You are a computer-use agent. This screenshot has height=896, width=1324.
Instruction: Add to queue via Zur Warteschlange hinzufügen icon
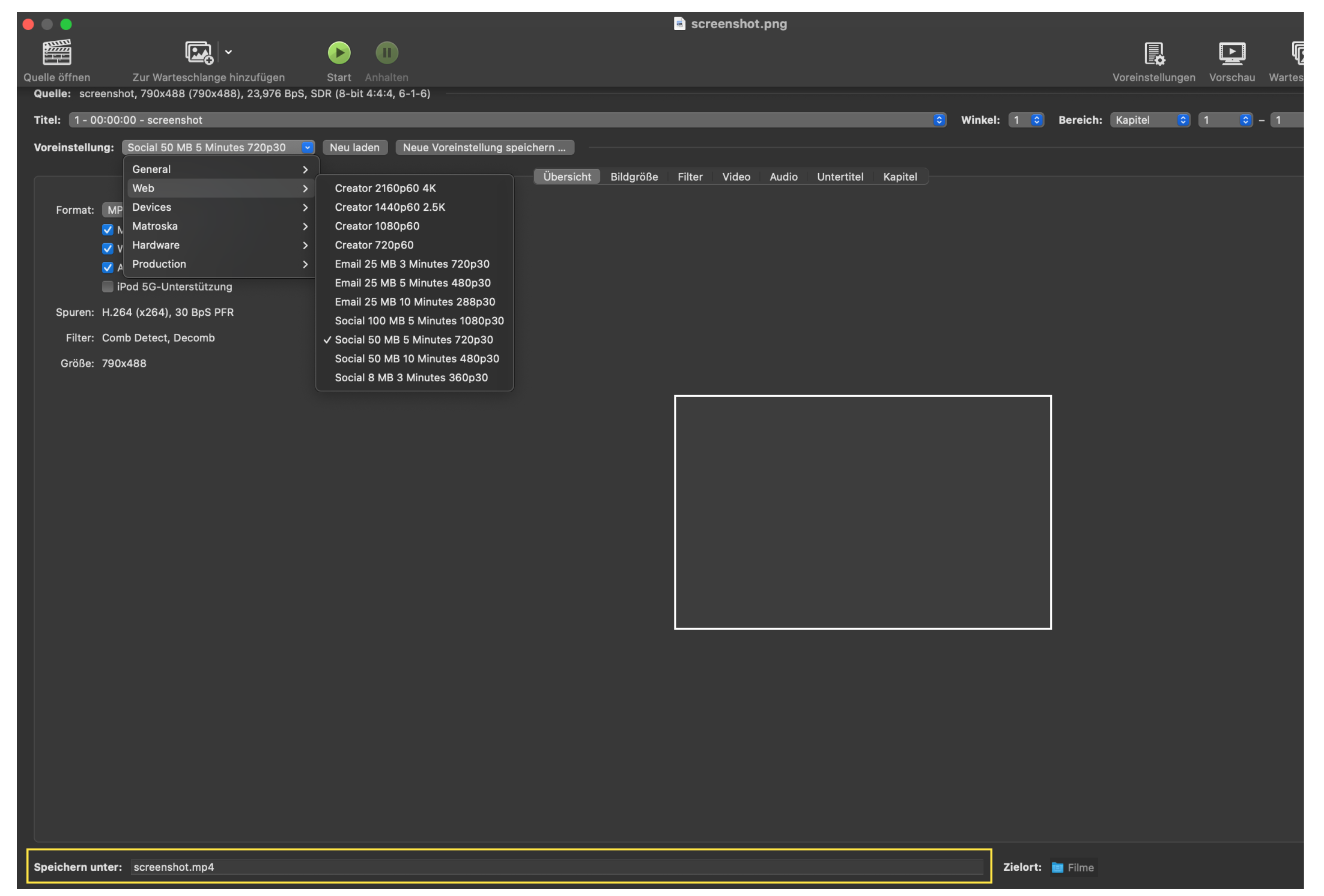pyautogui.click(x=199, y=53)
